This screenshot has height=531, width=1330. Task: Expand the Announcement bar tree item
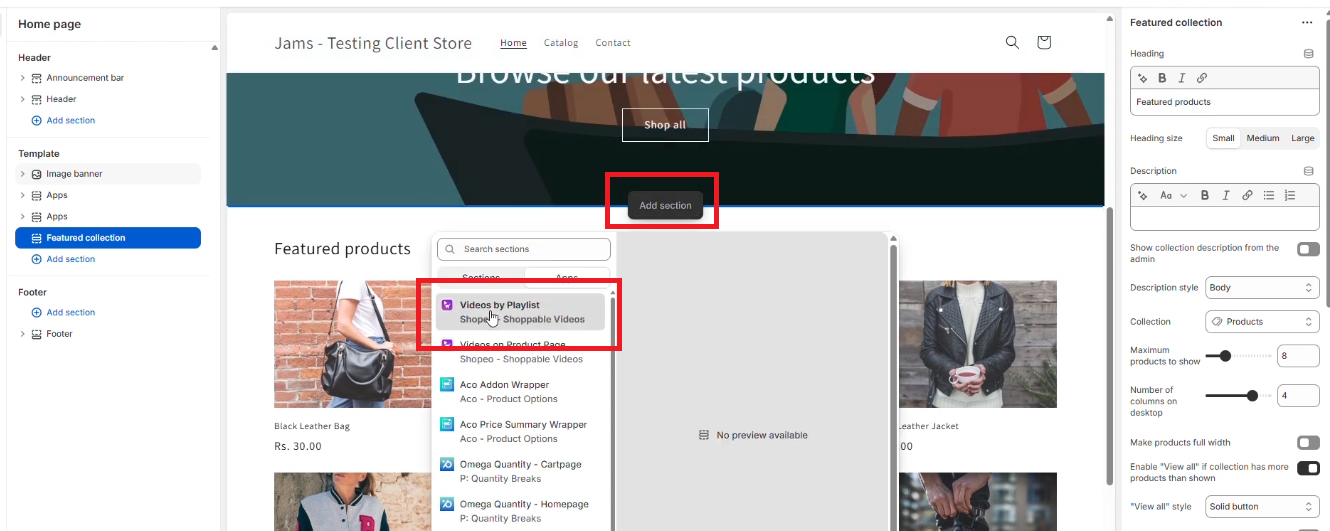23,78
